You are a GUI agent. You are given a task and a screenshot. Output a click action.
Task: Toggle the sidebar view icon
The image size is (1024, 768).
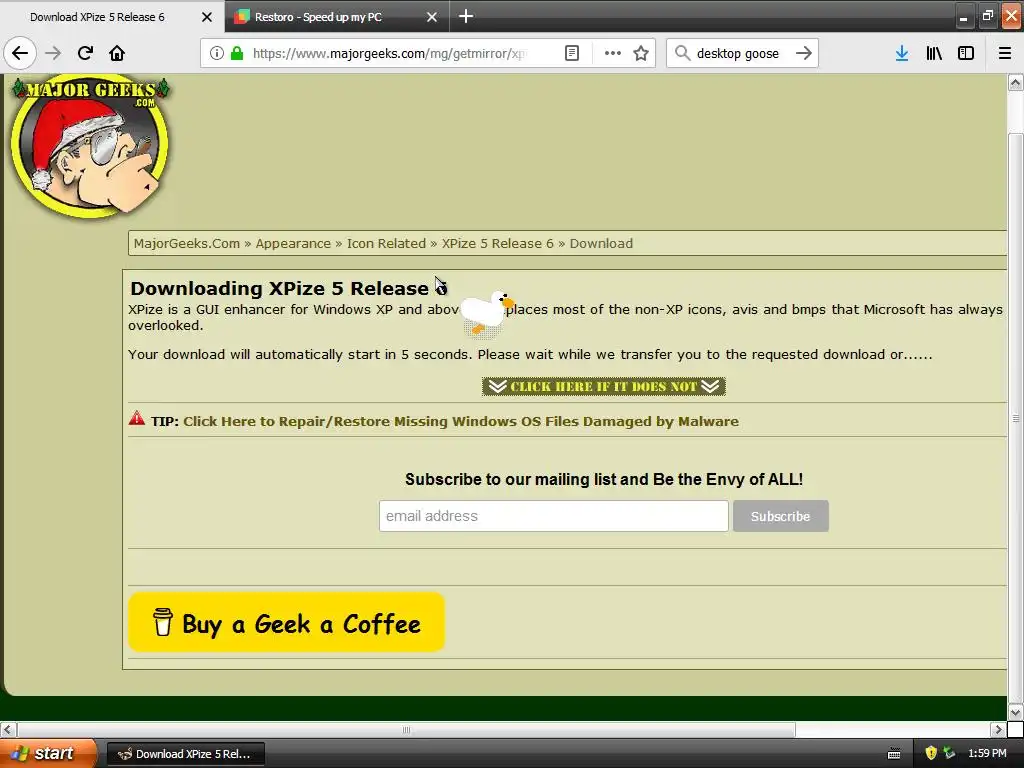coord(966,53)
